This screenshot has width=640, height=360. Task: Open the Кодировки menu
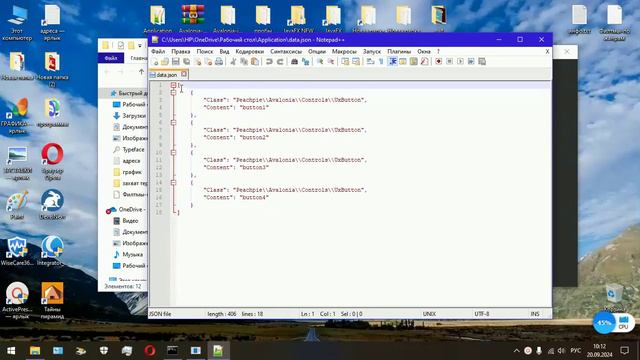249,51
